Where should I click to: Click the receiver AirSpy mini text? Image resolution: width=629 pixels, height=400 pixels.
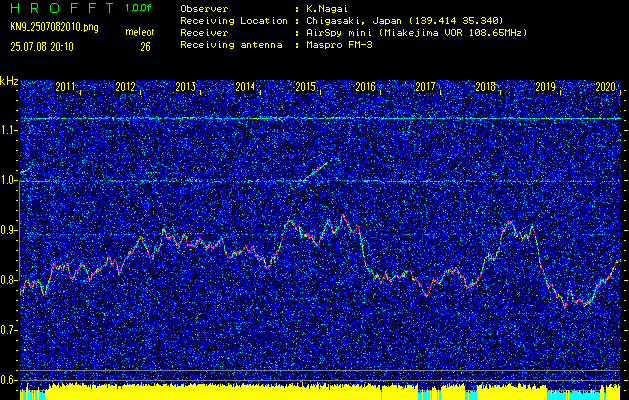point(417,33)
